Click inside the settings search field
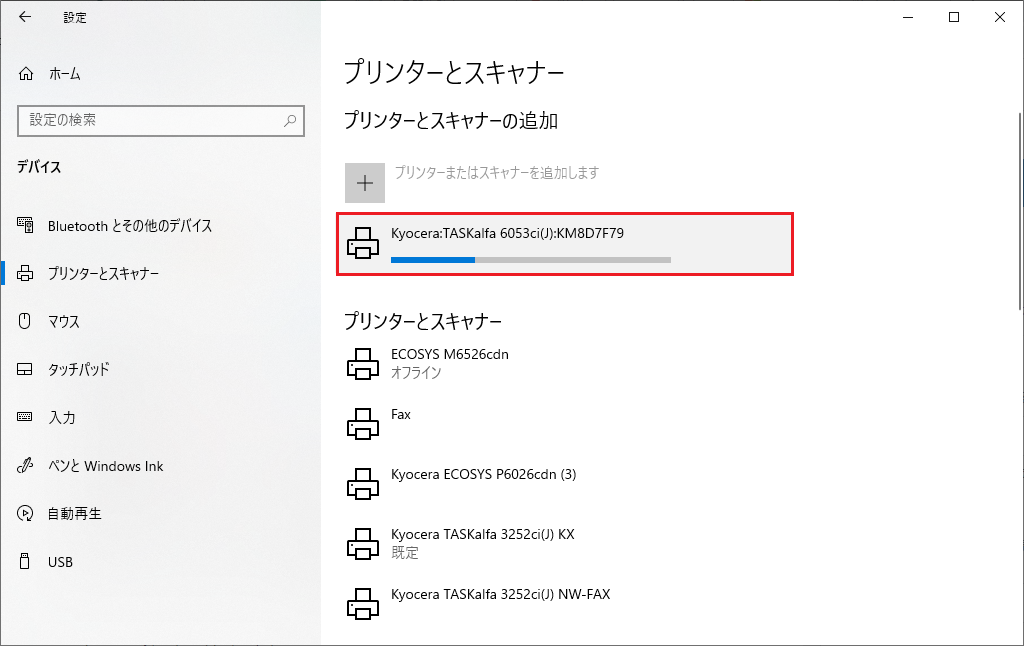This screenshot has height=646, width=1024. [x=150, y=120]
